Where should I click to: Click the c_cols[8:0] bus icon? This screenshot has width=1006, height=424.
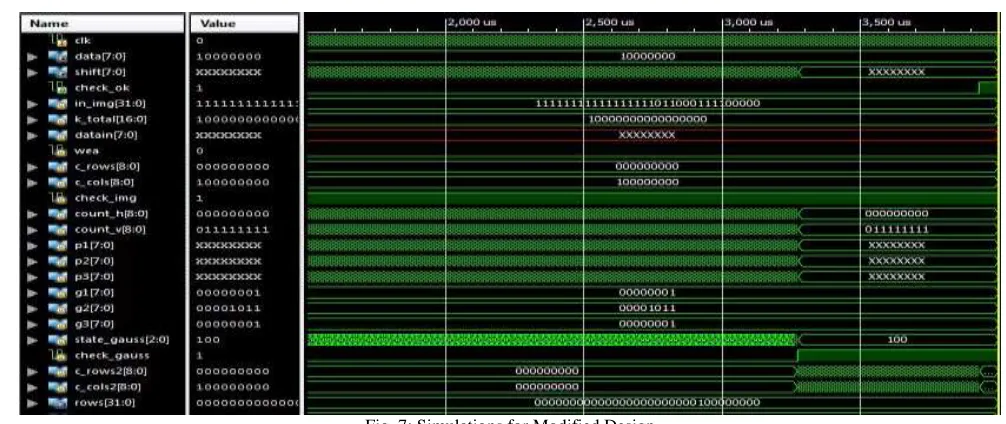pos(56,182)
